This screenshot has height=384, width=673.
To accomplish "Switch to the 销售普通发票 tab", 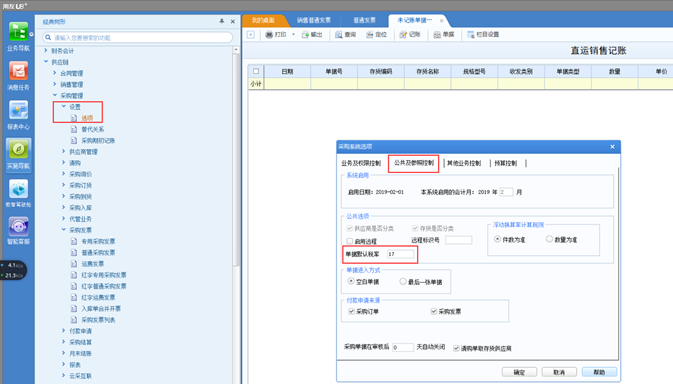I will pyautogui.click(x=314, y=20).
